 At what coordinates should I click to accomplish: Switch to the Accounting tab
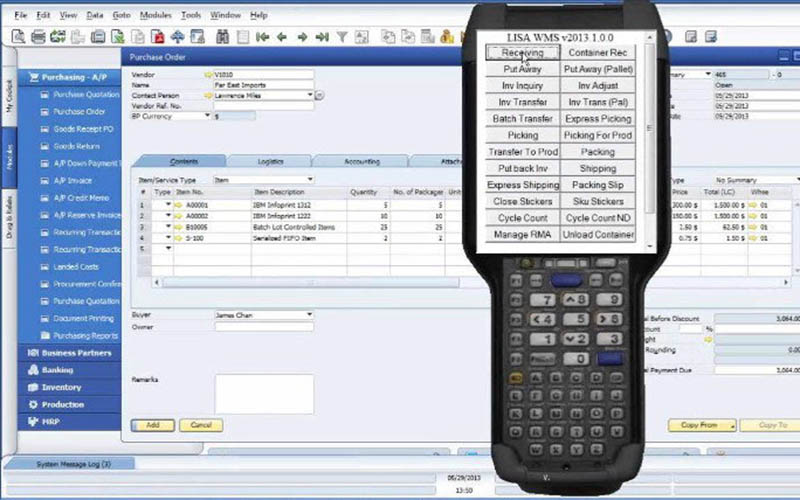tap(361, 161)
